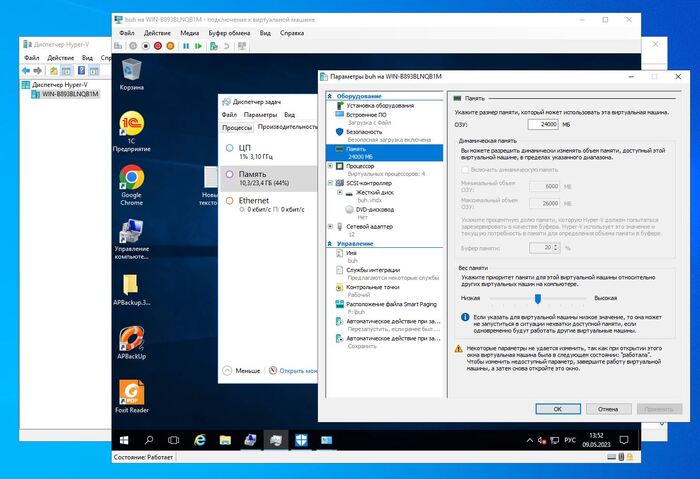Image resolution: width=700 pixels, height=479 pixels.
Task: Open File Explorer from the guest taskbar
Action: (225, 440)
